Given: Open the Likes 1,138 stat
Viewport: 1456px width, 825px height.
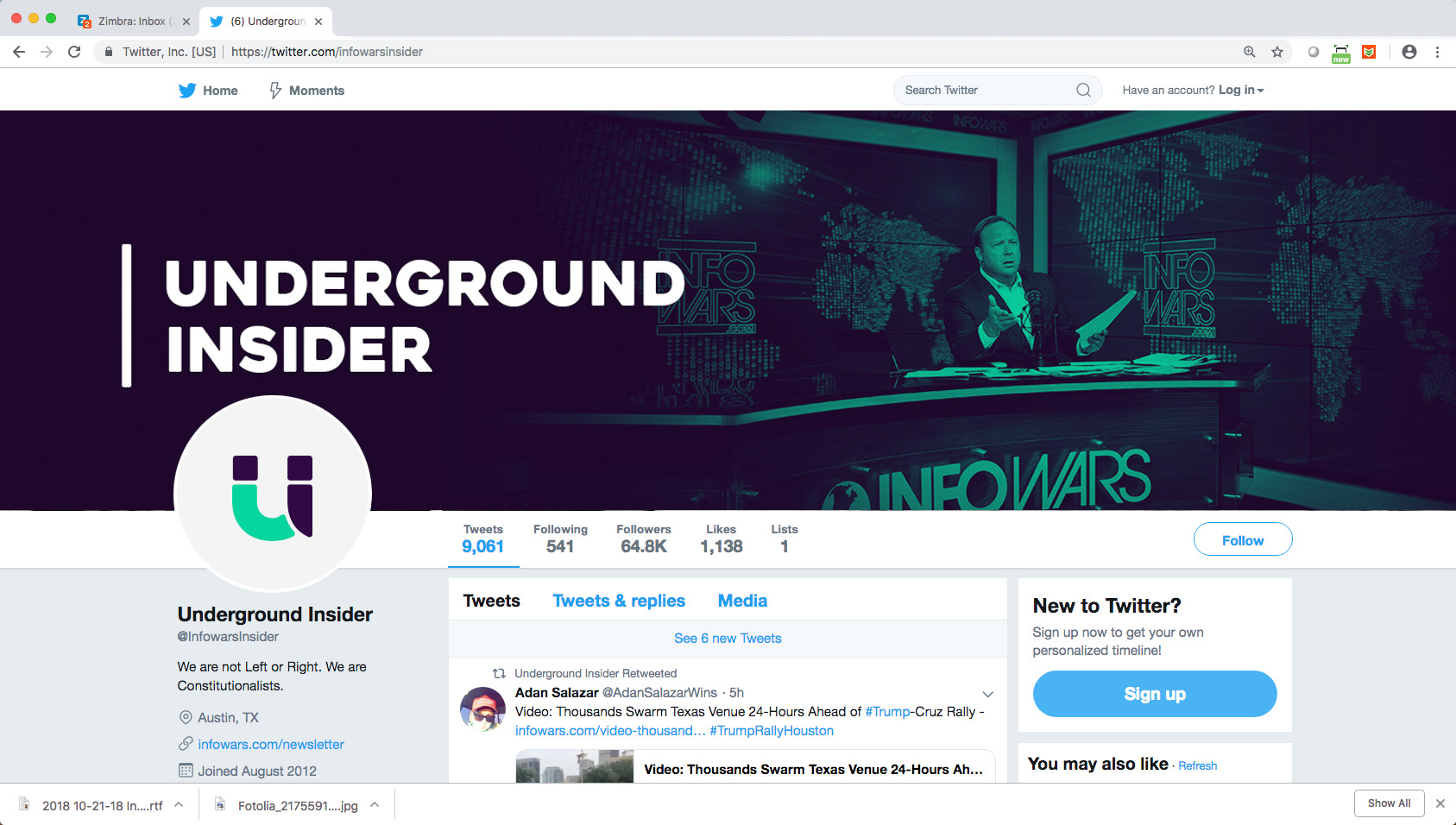Looking at the screenshot, I should pos(722,539).
